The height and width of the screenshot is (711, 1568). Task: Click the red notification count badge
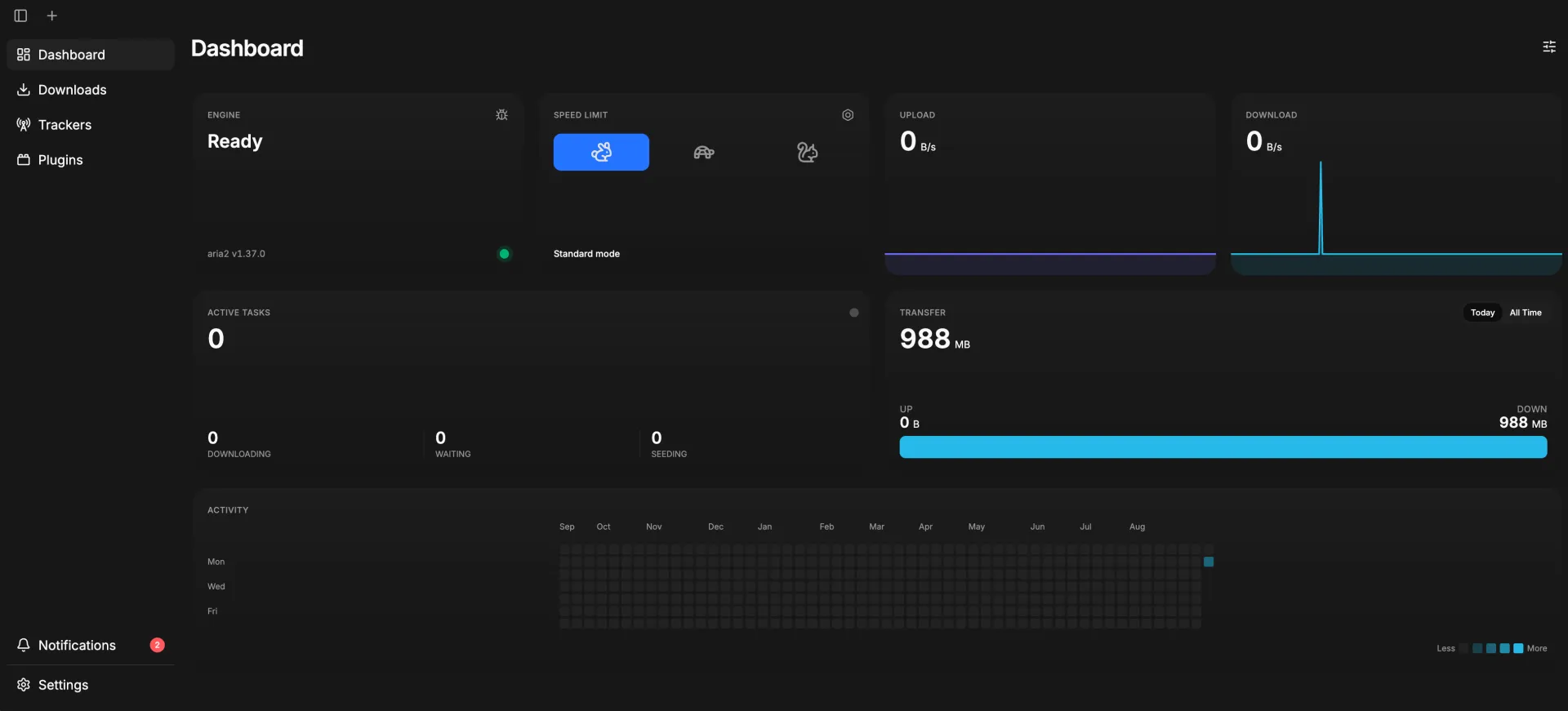pyautogui.click(x=158, y=645)
